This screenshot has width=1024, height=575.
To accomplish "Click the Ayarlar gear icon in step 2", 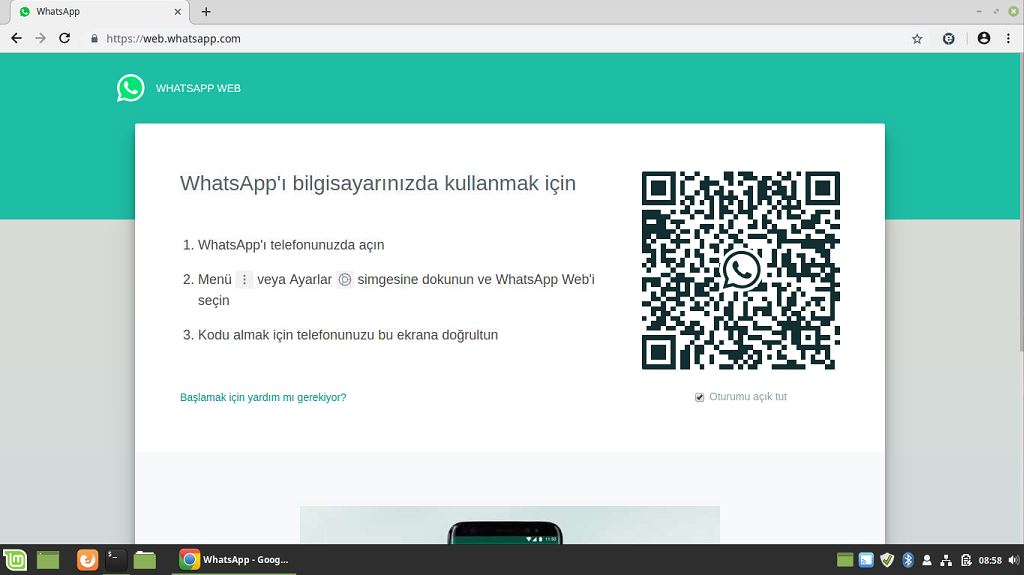I will 345,280.
